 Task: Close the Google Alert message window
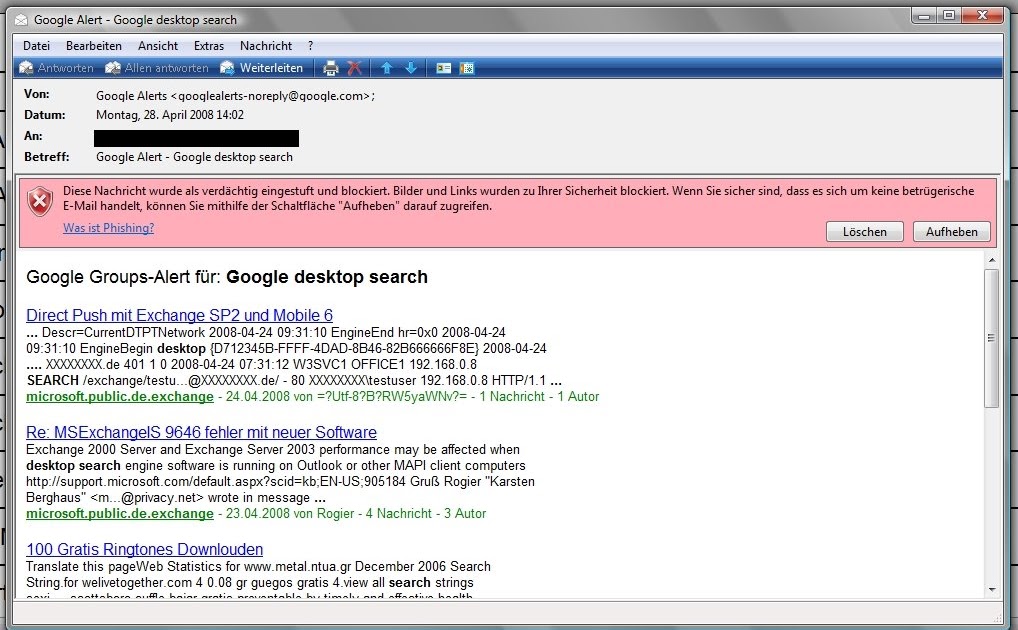point(983,15)
